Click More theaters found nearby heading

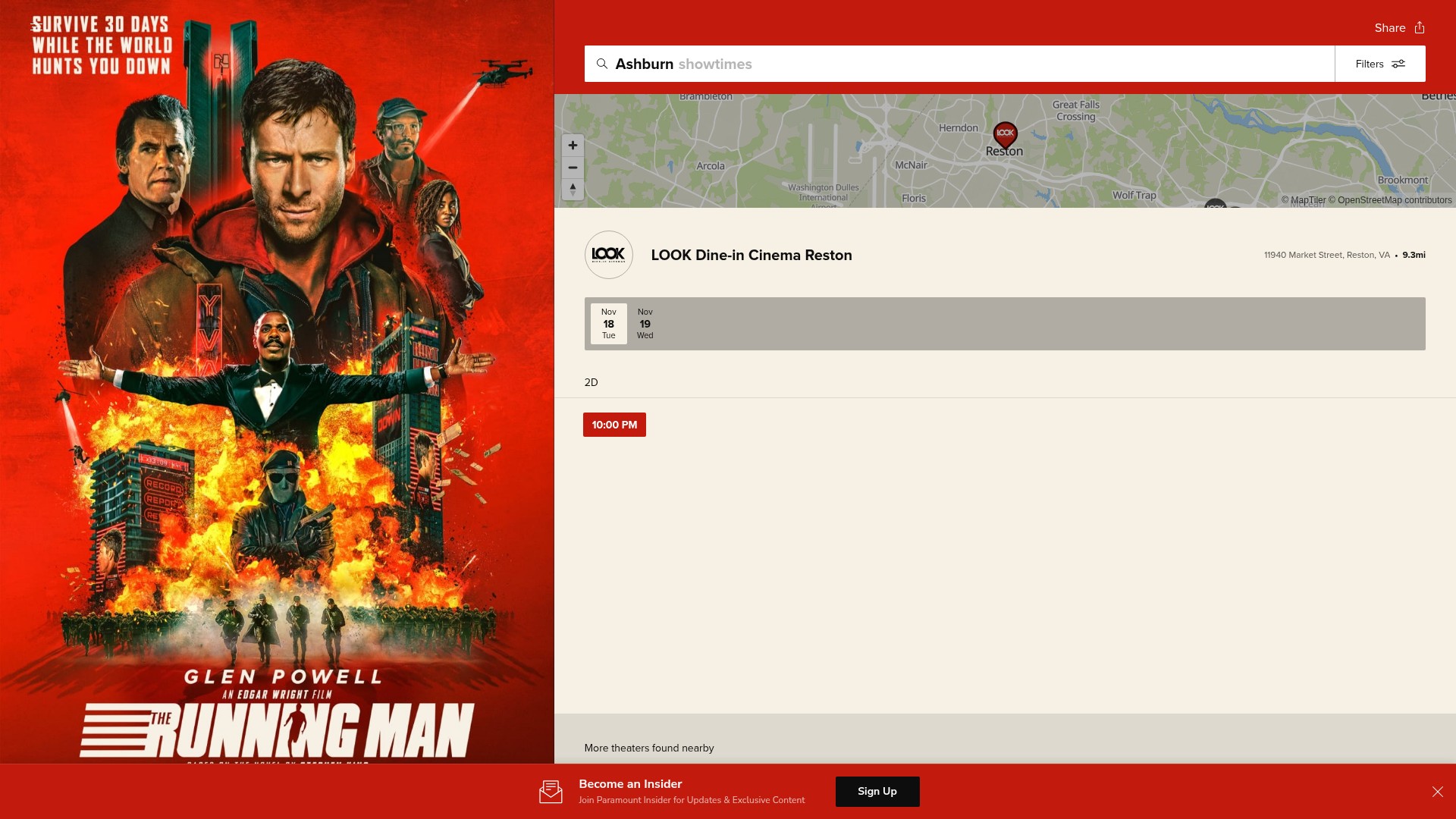coord(649,748)
